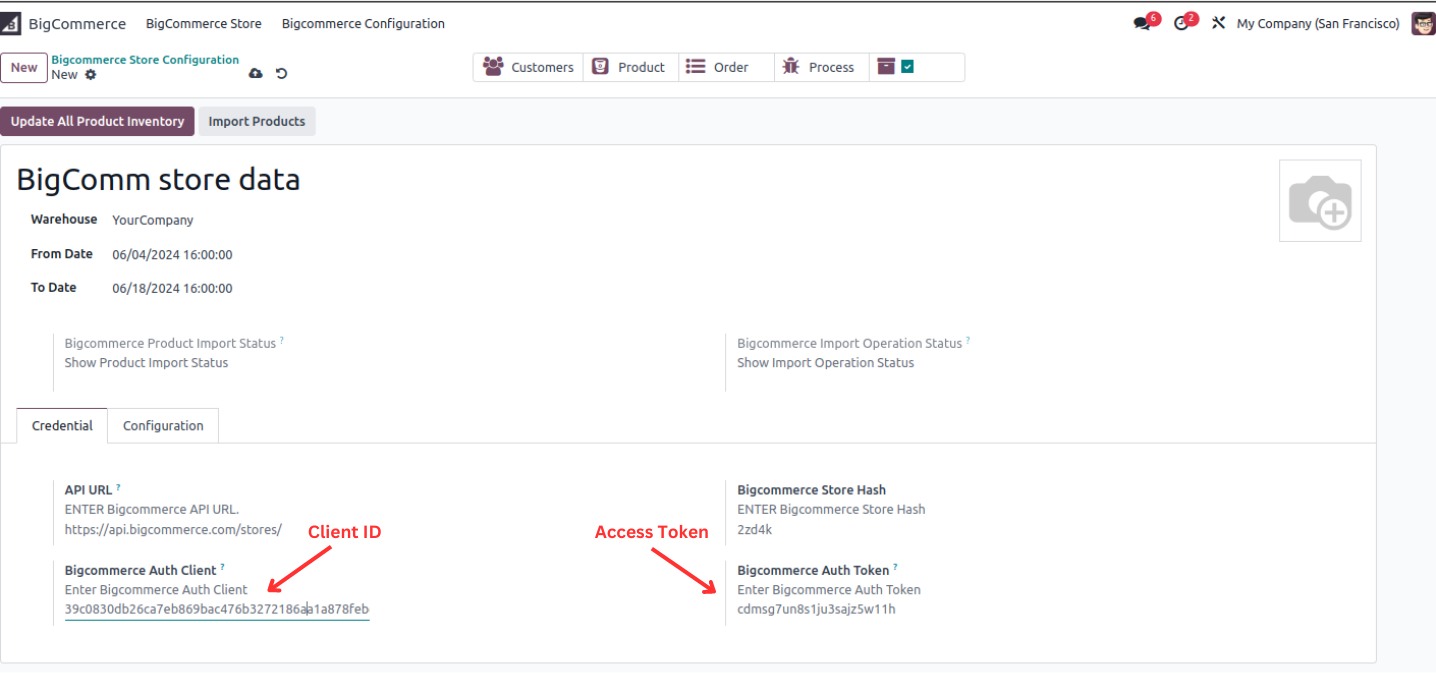The image size is (1436, 673).
Task: Click help mark beside Bigcommerce Auth Token label
Action: [x=895, y=567]
